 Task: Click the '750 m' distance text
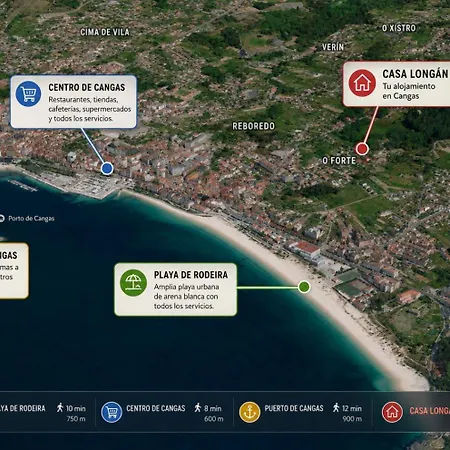coord(76,419)
